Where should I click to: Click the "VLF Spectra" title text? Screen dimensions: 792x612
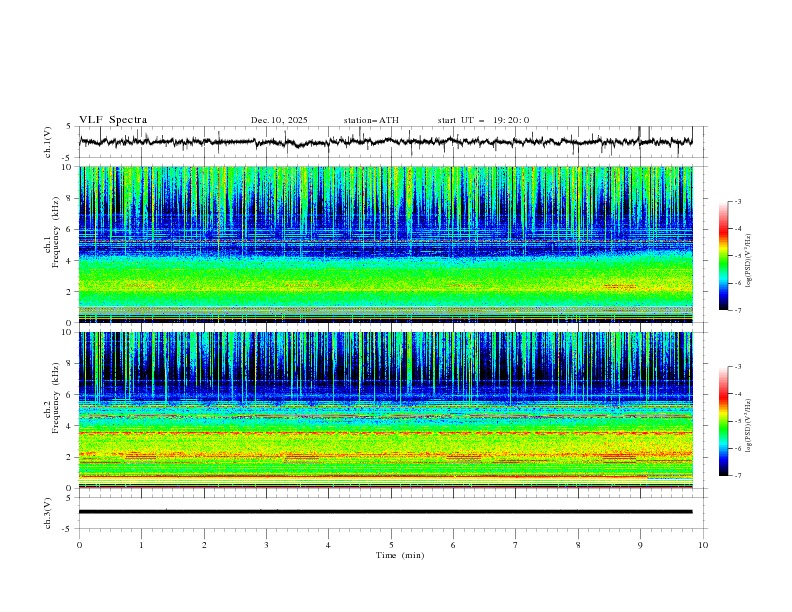pyautogui.click(x=113, y=120)
